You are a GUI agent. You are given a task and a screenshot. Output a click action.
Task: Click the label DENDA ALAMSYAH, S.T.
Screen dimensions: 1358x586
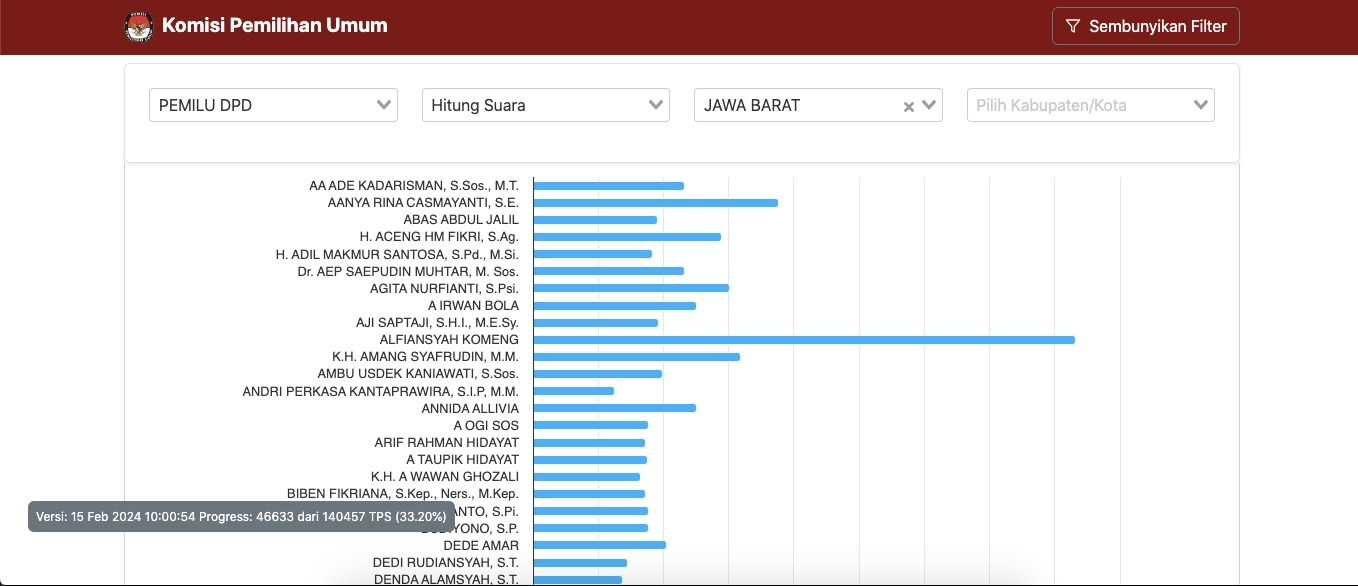[x=446, y=579]
